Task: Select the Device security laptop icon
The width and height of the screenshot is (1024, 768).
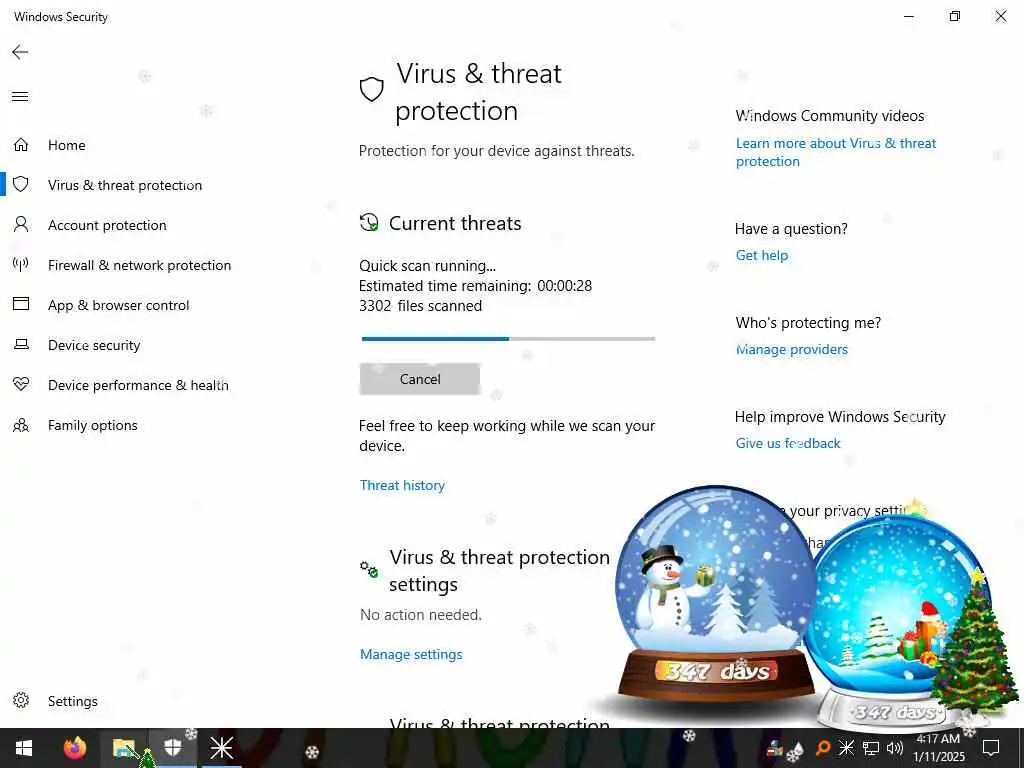Action: (x=21, y=344)
